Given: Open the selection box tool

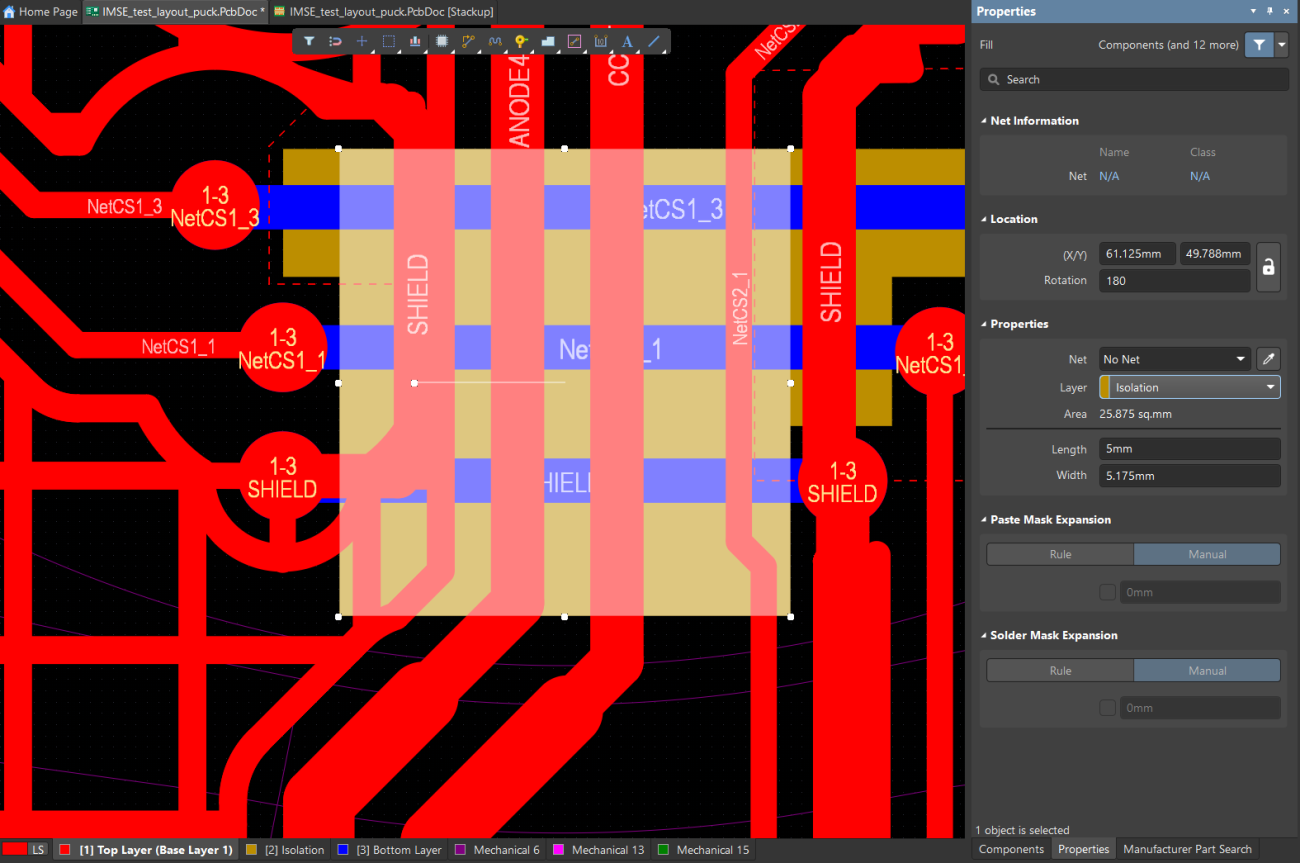Looking at the screenshot, I should click(387, 41).
